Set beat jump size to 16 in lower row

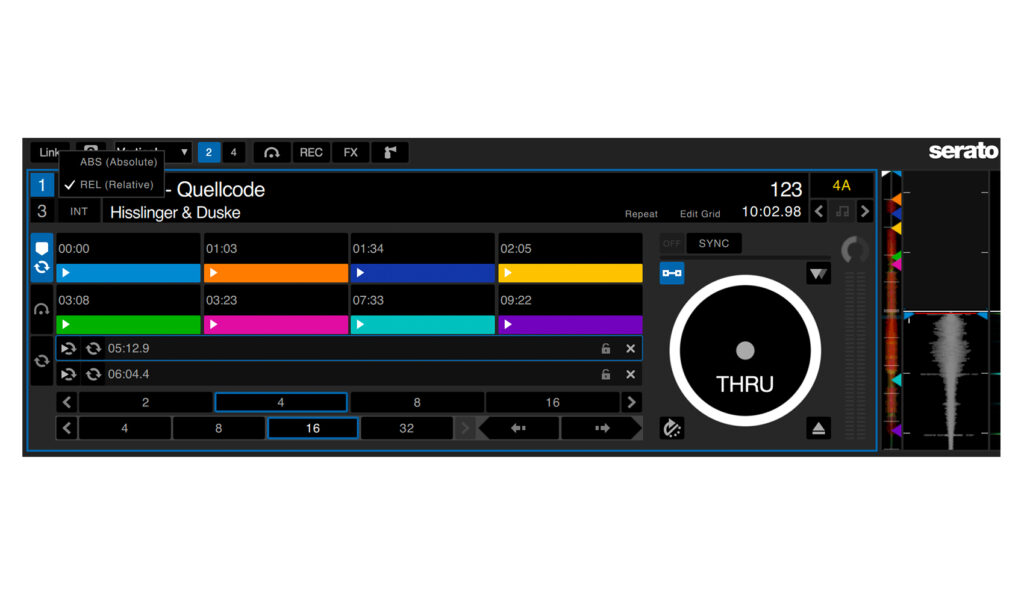[x=313, y=428]
